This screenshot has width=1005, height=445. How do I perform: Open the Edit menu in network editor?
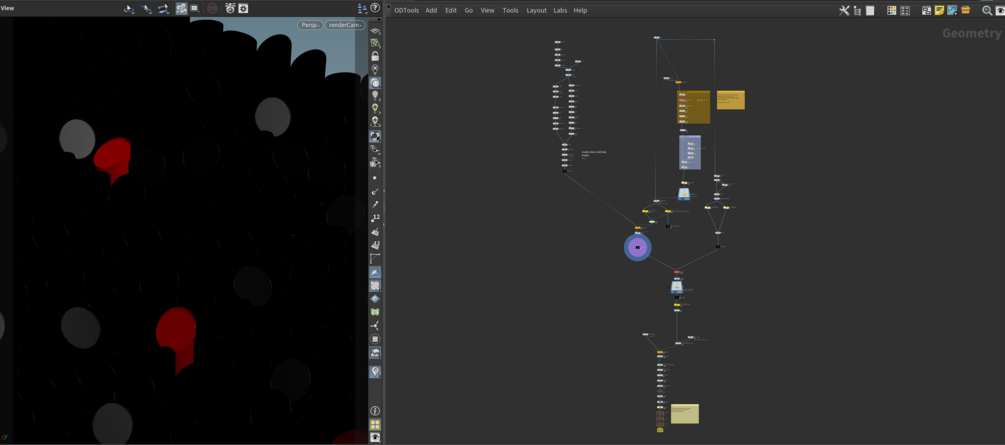coord(451,10)
